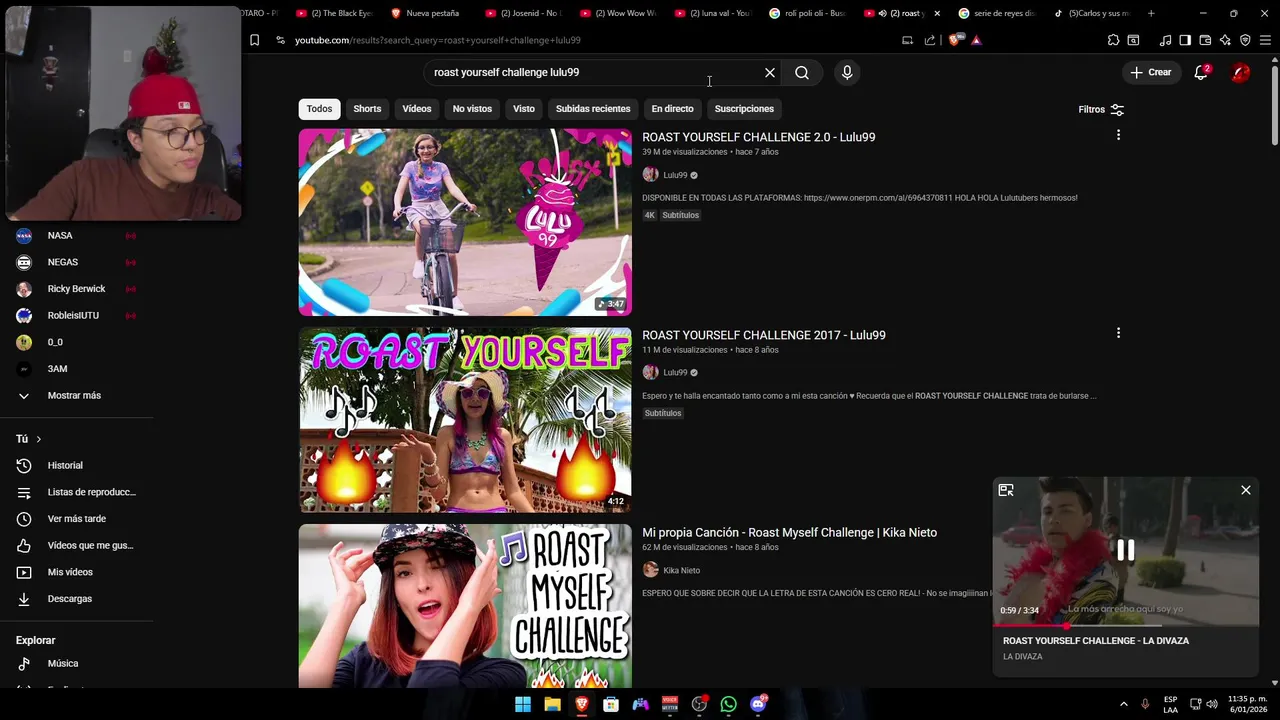Open the Brave Wallet icon
1280x720 pixels.
click(x=1205, y=40)
